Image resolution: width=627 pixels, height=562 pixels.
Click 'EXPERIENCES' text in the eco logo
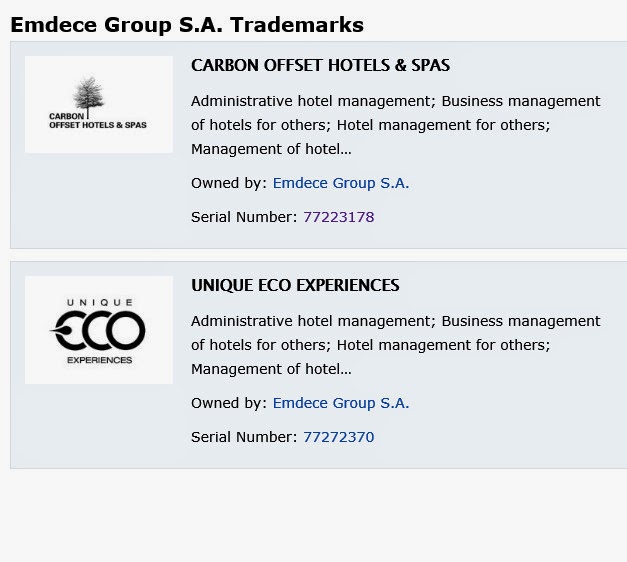click(x=100, y=360)
